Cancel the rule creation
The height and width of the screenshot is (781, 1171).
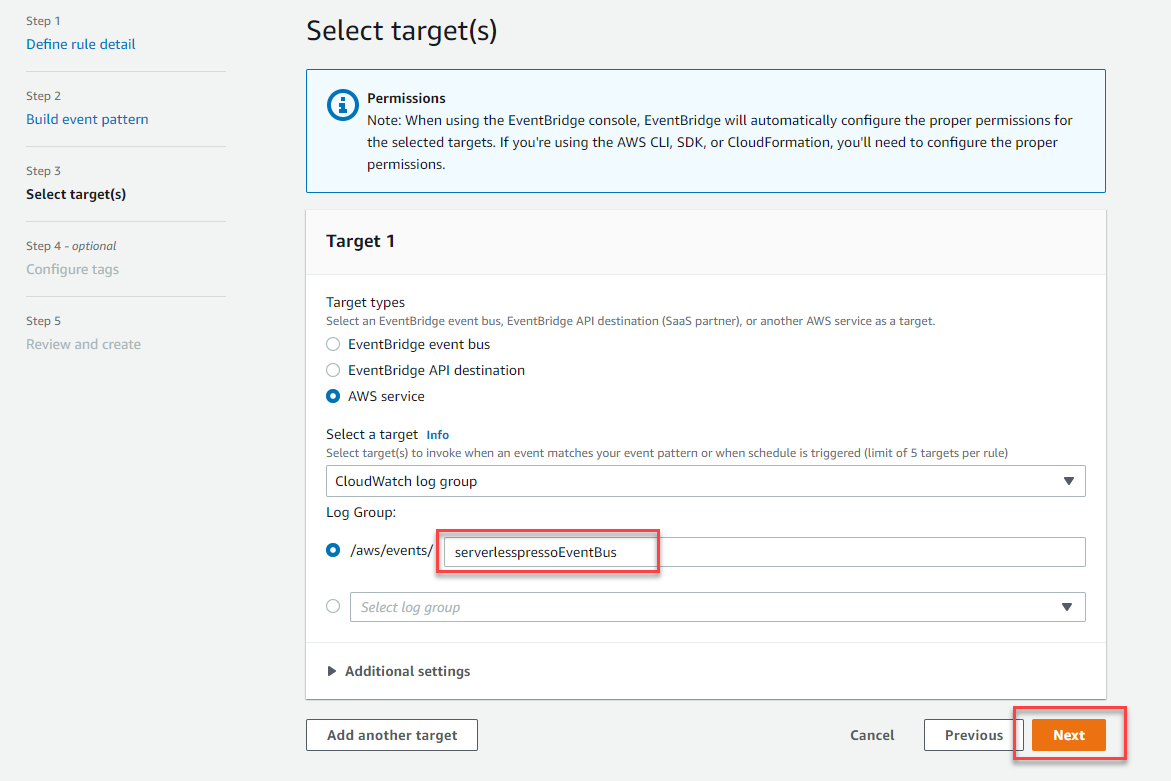point(872,735)
